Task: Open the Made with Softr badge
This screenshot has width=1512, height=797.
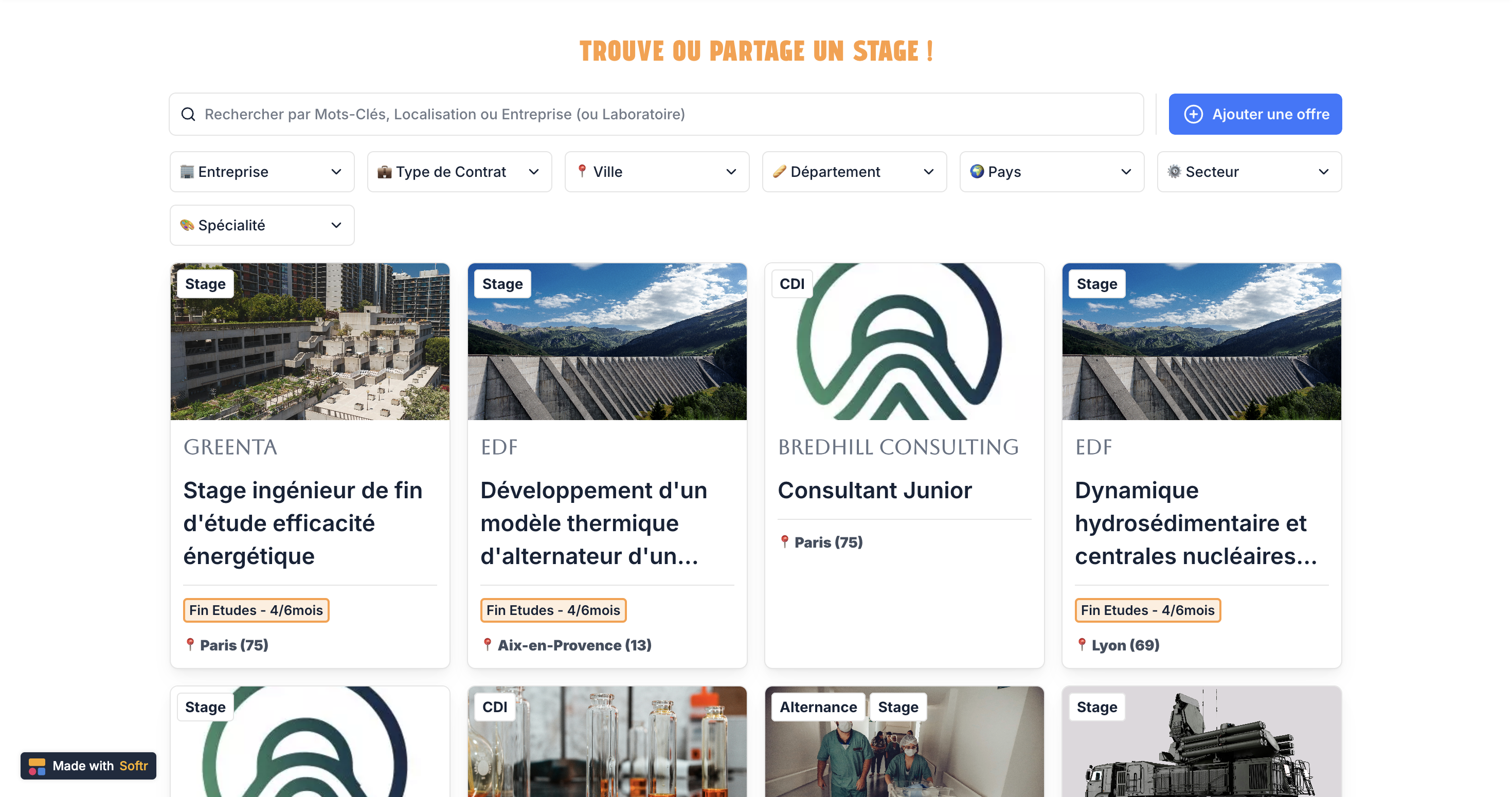Action: coord(88,766)
